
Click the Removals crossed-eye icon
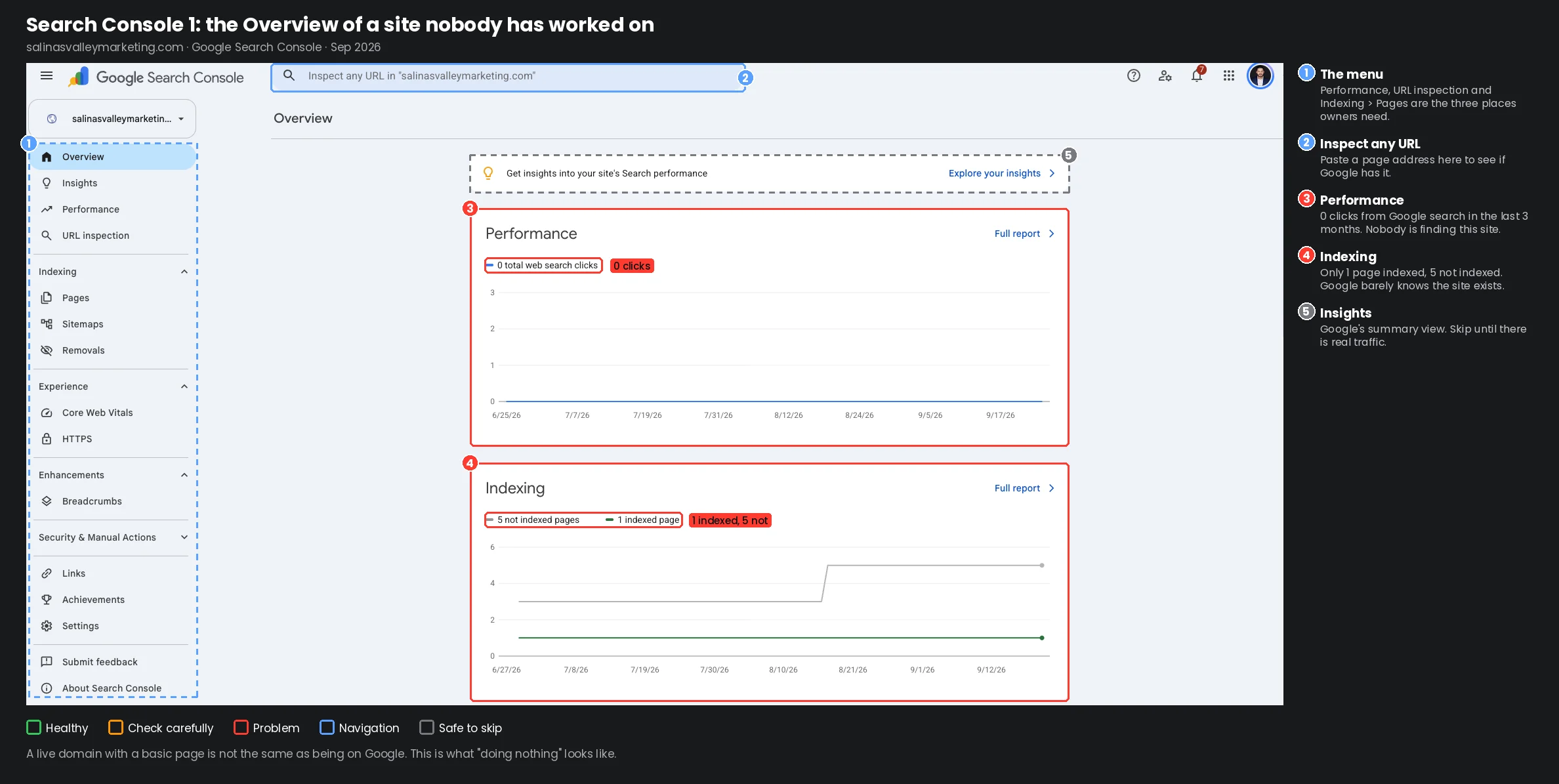[x=47, y=350]
